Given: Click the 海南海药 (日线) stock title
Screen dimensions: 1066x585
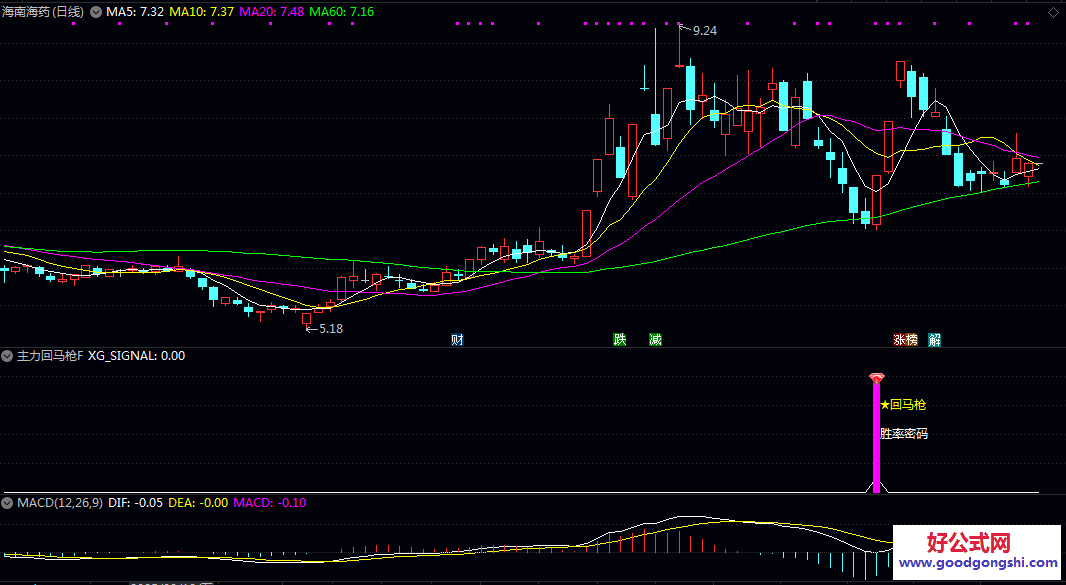Looking at the screenshot, I should point(44,11).
